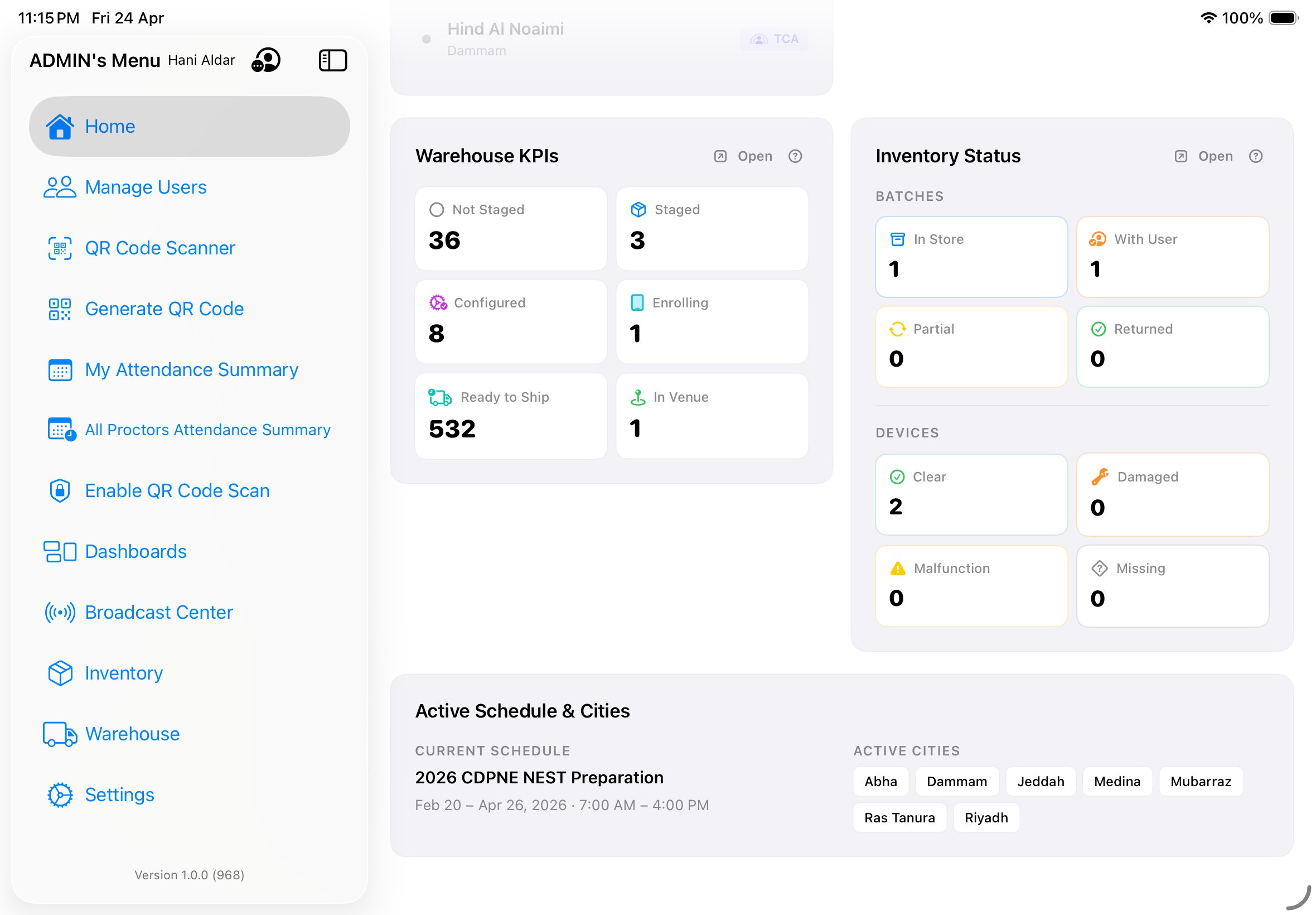Select the Jeddah active city chip

click(1041, 781)
